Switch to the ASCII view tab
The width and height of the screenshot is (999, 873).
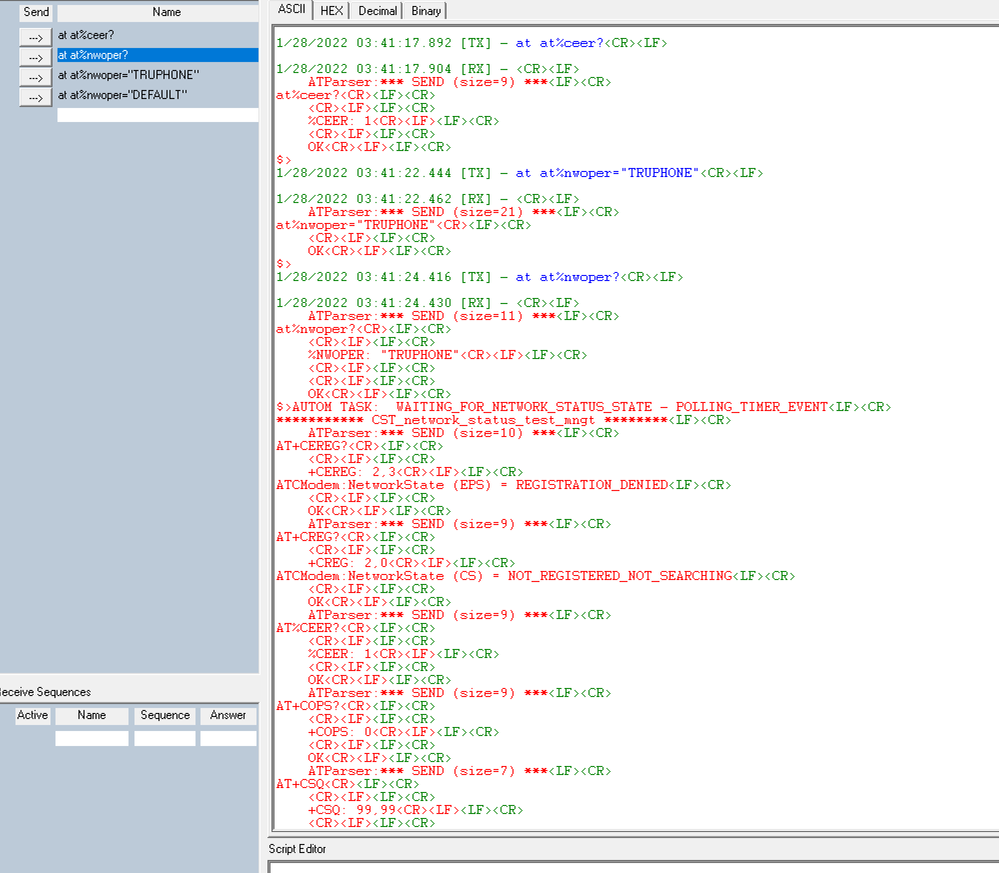click(292, 10)
